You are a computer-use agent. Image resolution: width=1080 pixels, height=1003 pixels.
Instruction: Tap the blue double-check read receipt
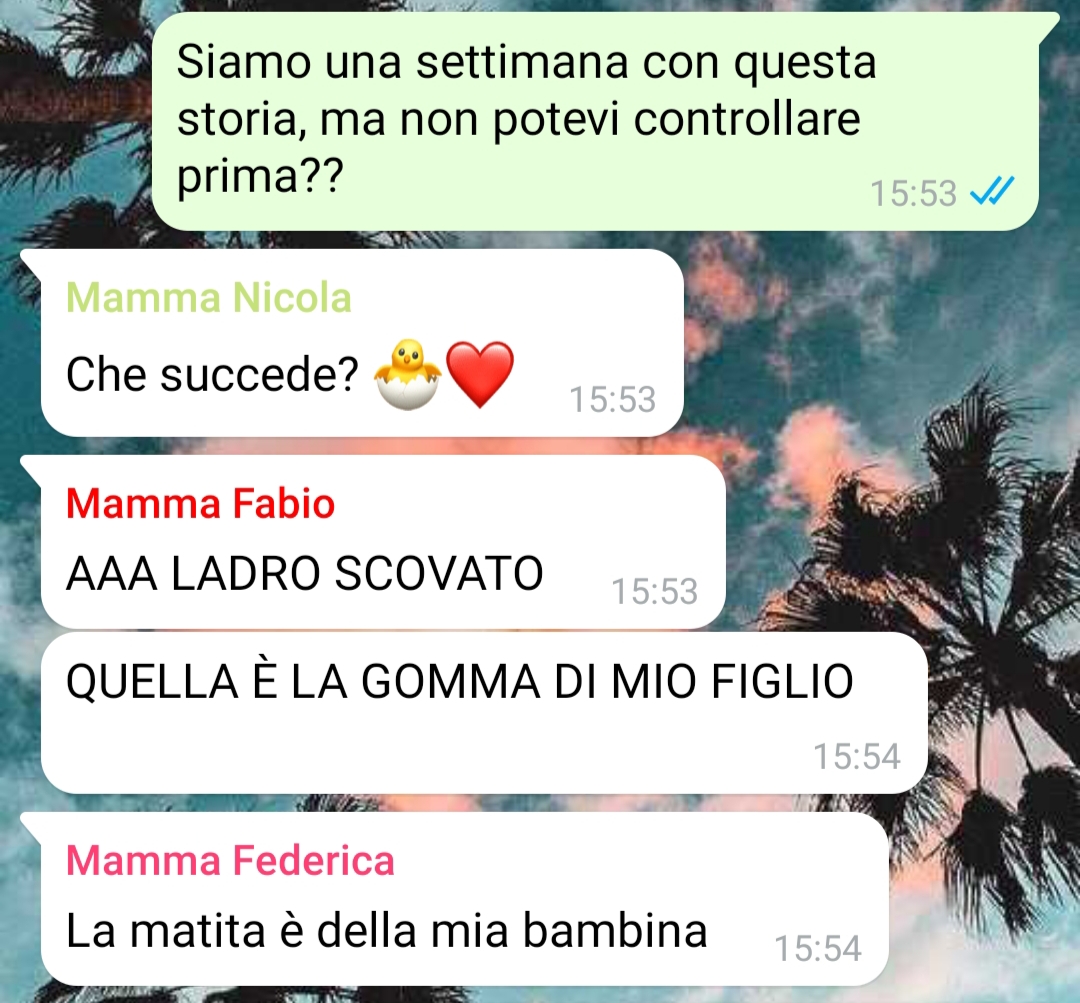pos(992,192)
